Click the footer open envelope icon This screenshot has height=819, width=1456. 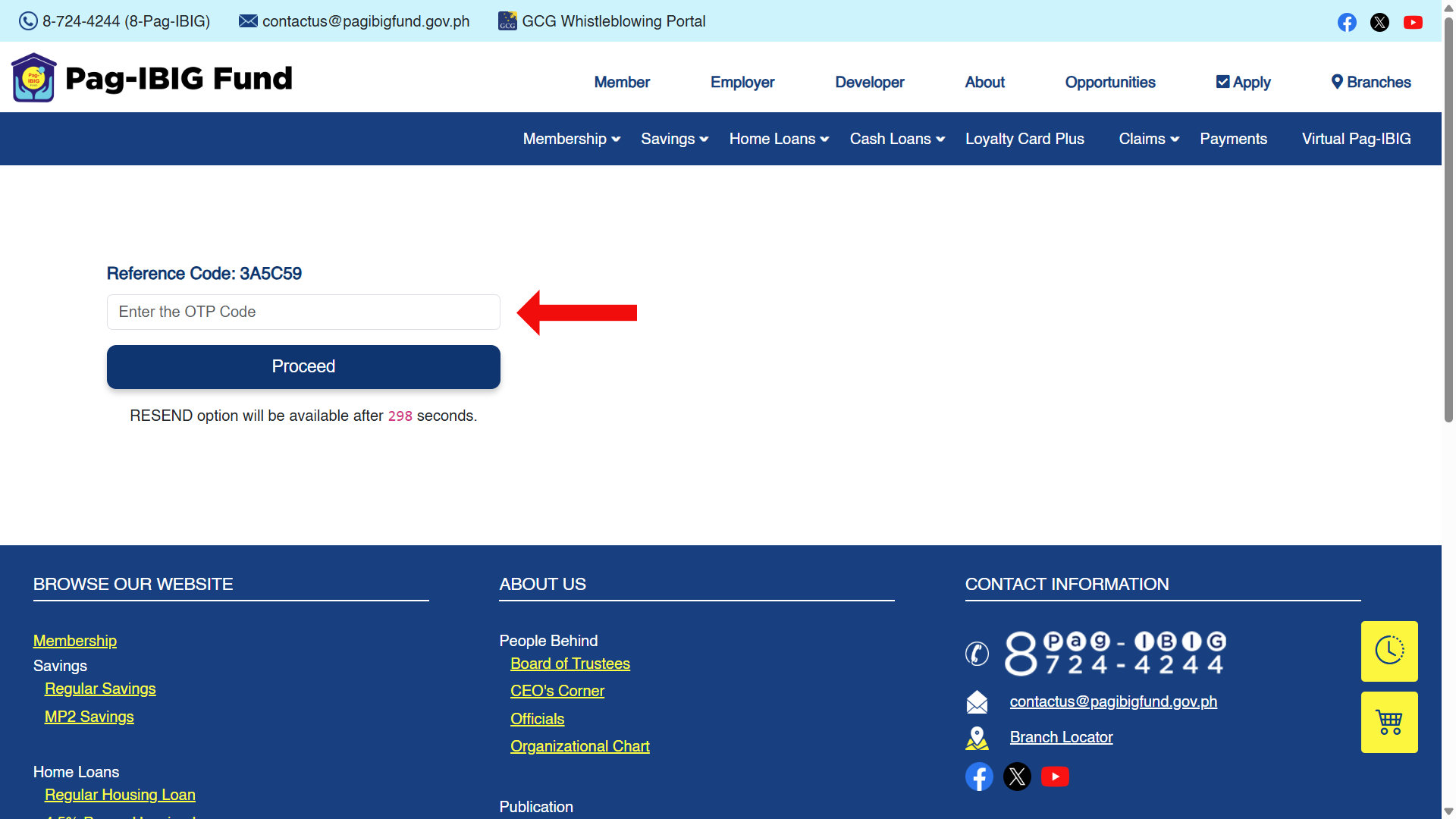pos(977,702)
